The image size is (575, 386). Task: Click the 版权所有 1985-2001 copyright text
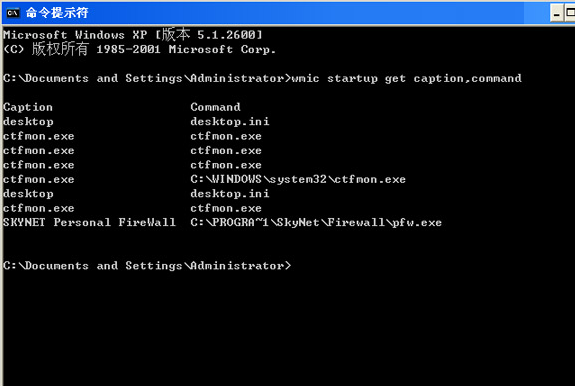click(96, 49)
